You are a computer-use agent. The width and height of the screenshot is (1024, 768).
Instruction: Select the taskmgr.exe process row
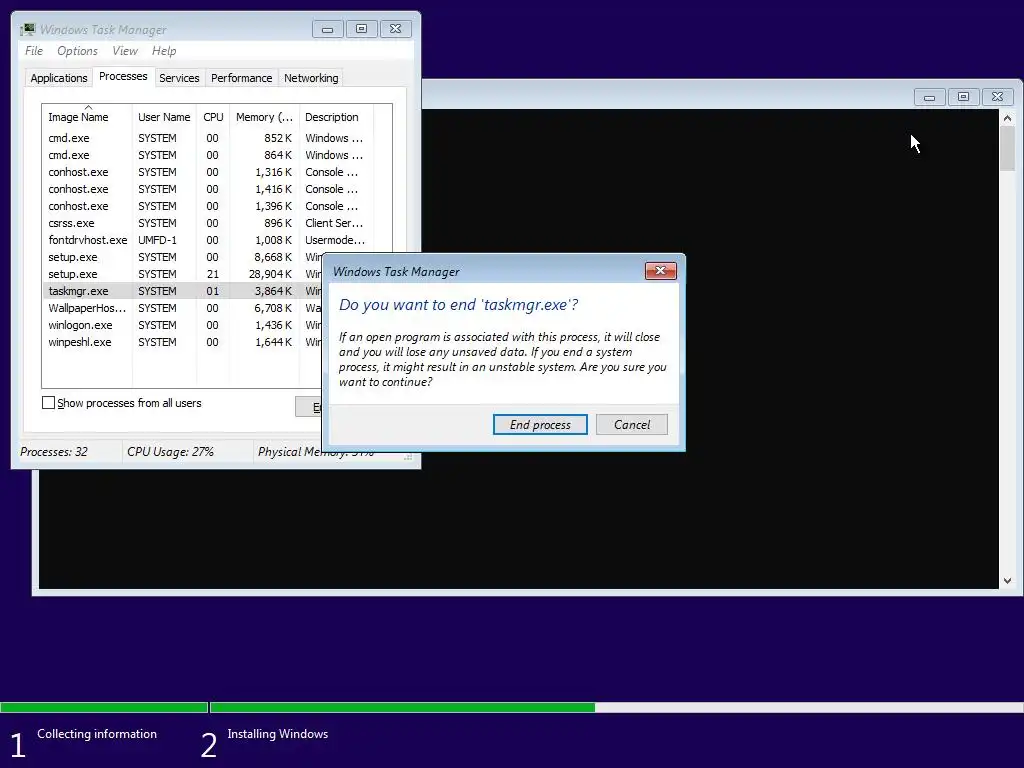click(183, 291)
